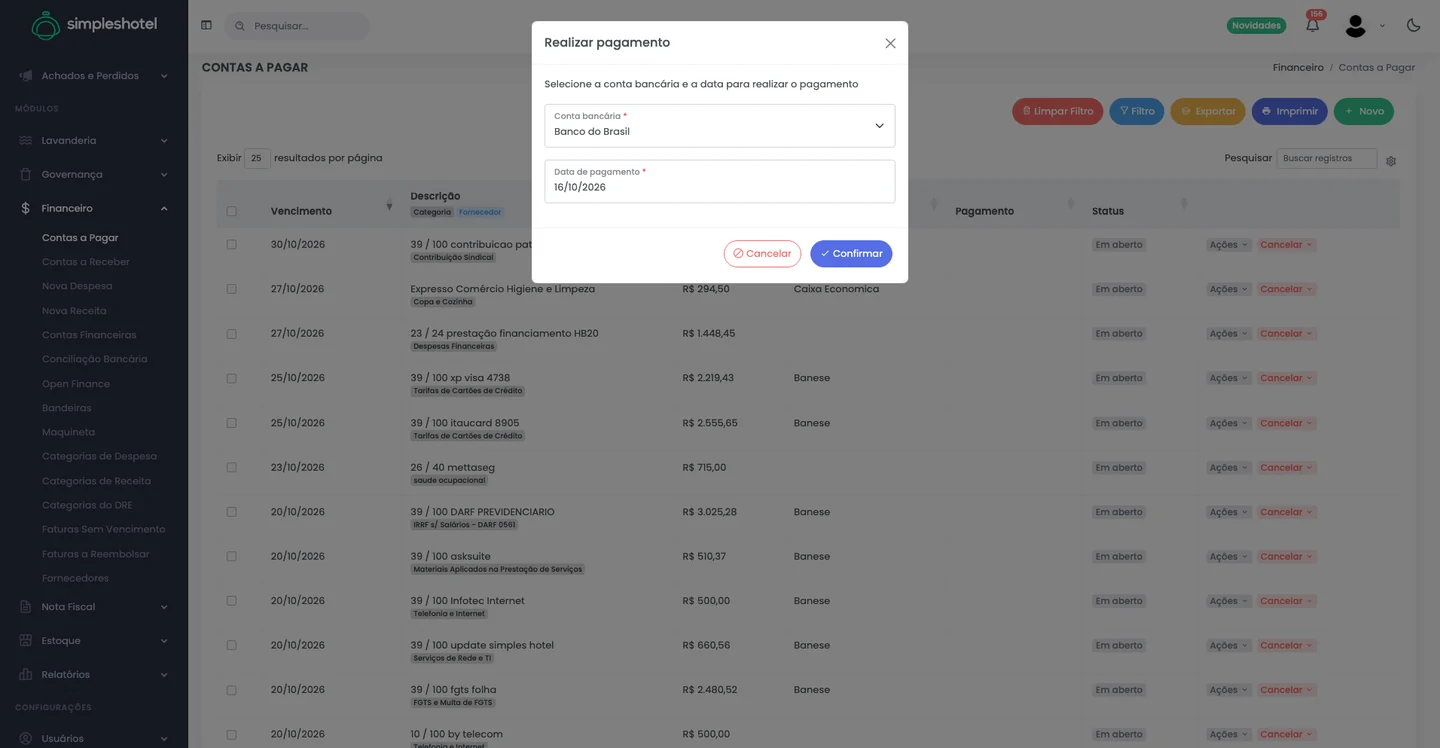Click the Achados e Perdidos icon
Image resolution: width=1440 pixels, height=748 pixels.
[26, 76]
